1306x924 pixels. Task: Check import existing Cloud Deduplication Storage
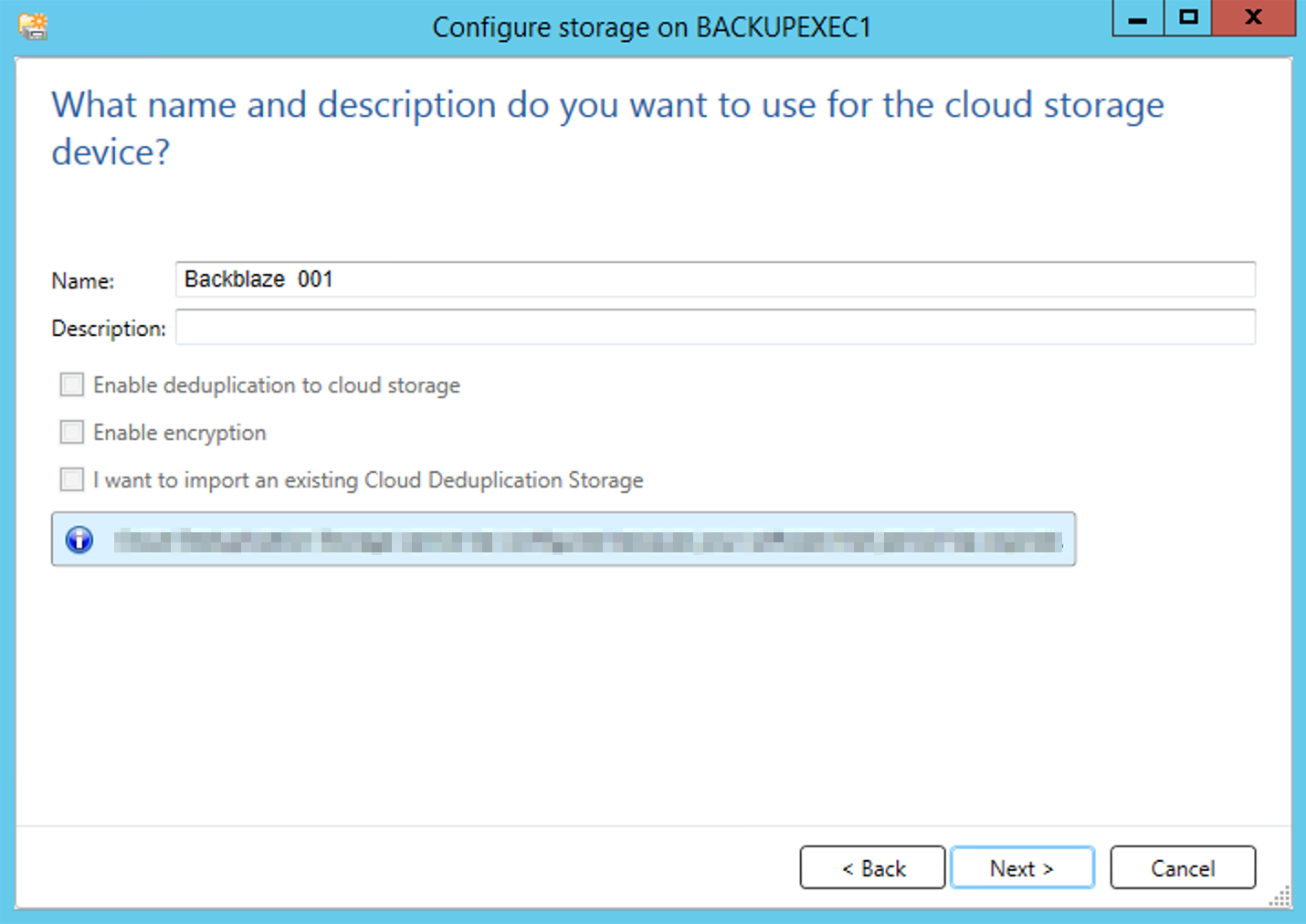[x=72, y=479]
